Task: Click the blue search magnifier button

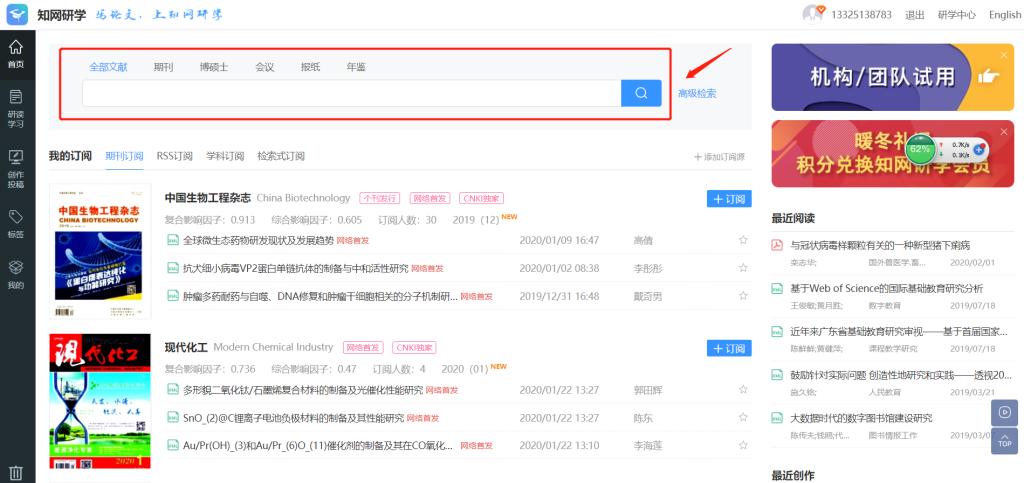Action: coord(641,93)
